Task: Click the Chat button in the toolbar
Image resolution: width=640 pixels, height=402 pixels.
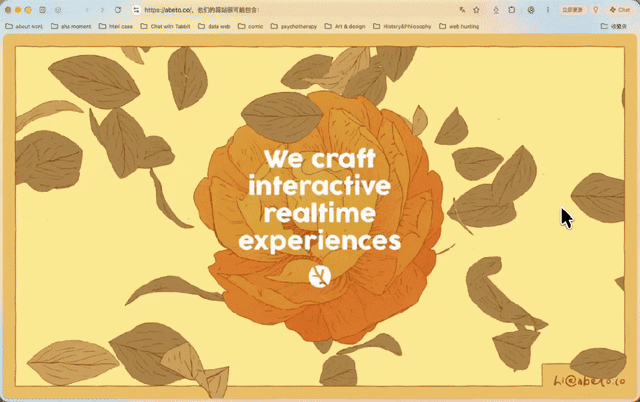Action: [x=620, y=10]
